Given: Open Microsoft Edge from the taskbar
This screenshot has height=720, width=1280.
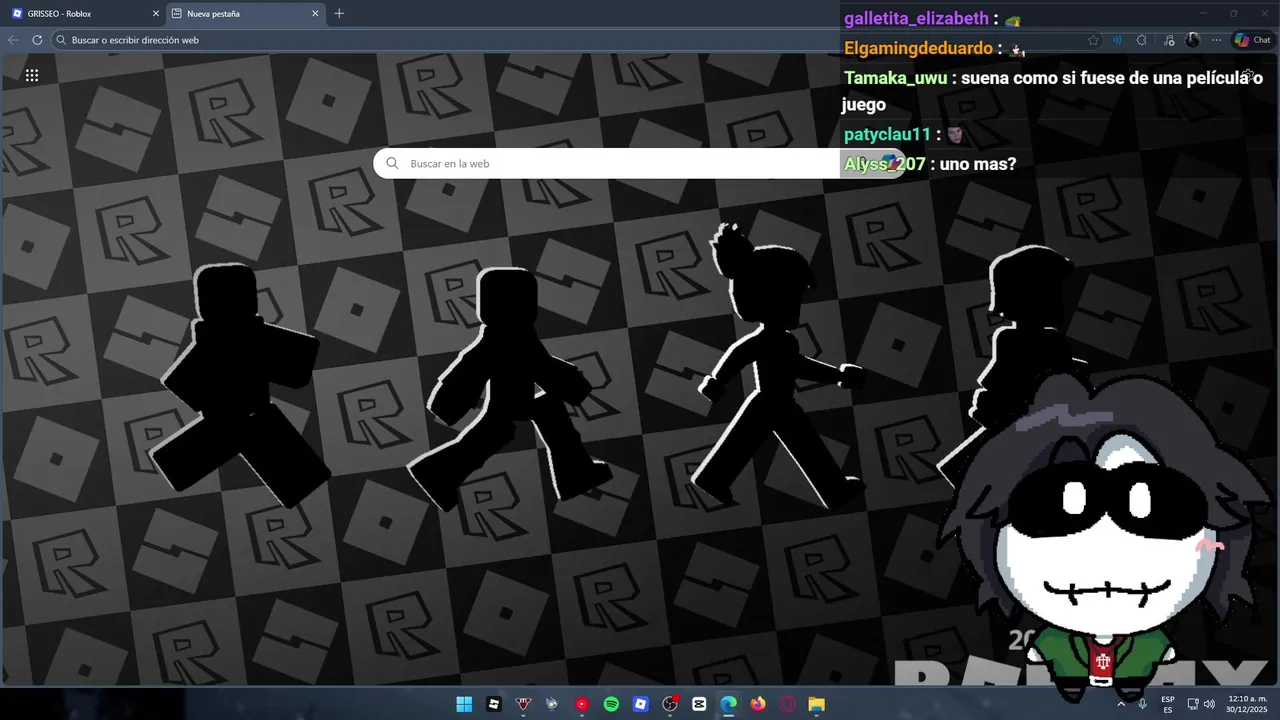Looking at the screenshot, I should tap(729, 704).
